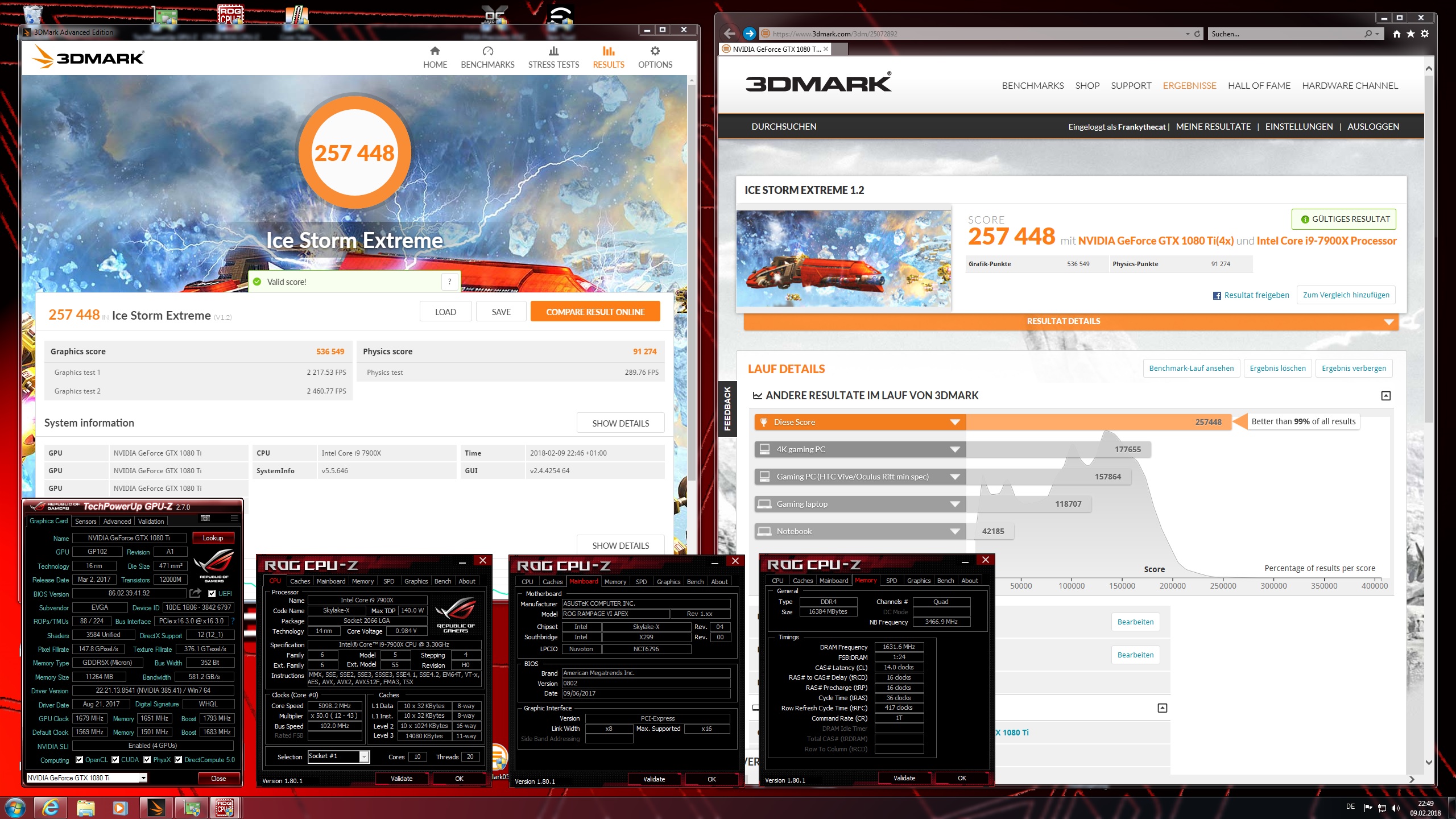Open ERGEBNISSE website menu item
Screen dimensions: 1456x819
tap(1189, 85)
